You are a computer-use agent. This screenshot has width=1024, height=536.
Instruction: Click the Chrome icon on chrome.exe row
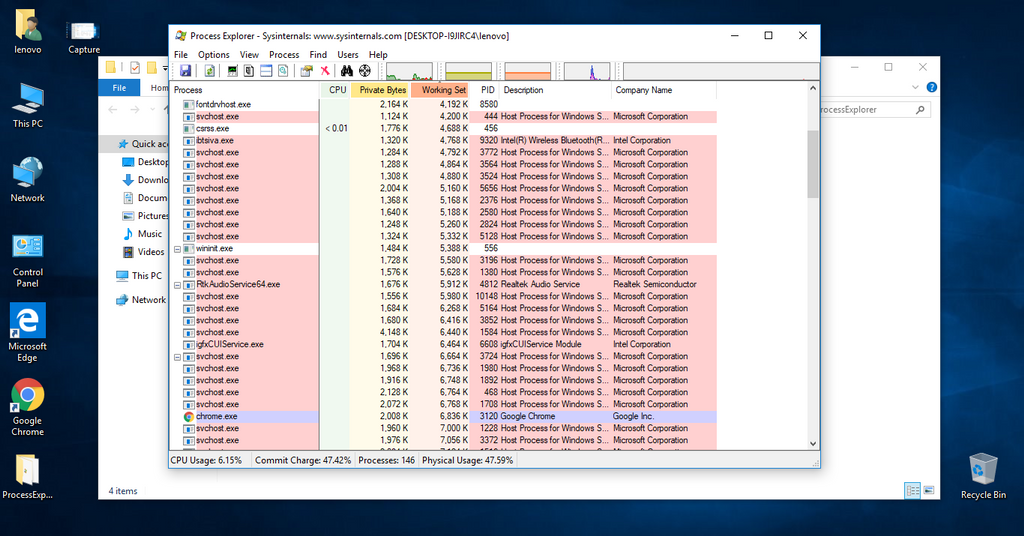(189, 417)
